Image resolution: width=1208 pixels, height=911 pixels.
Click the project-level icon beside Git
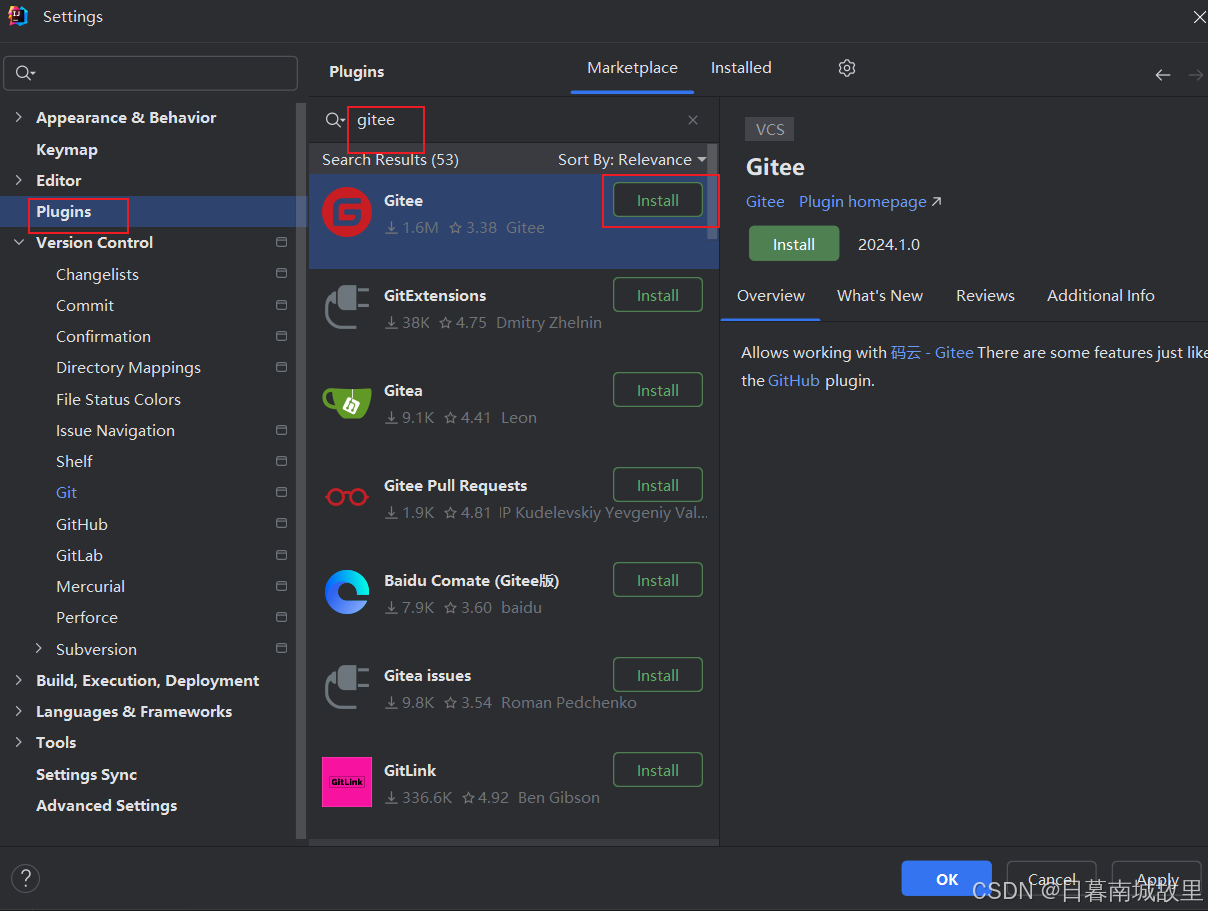point(281,492)
